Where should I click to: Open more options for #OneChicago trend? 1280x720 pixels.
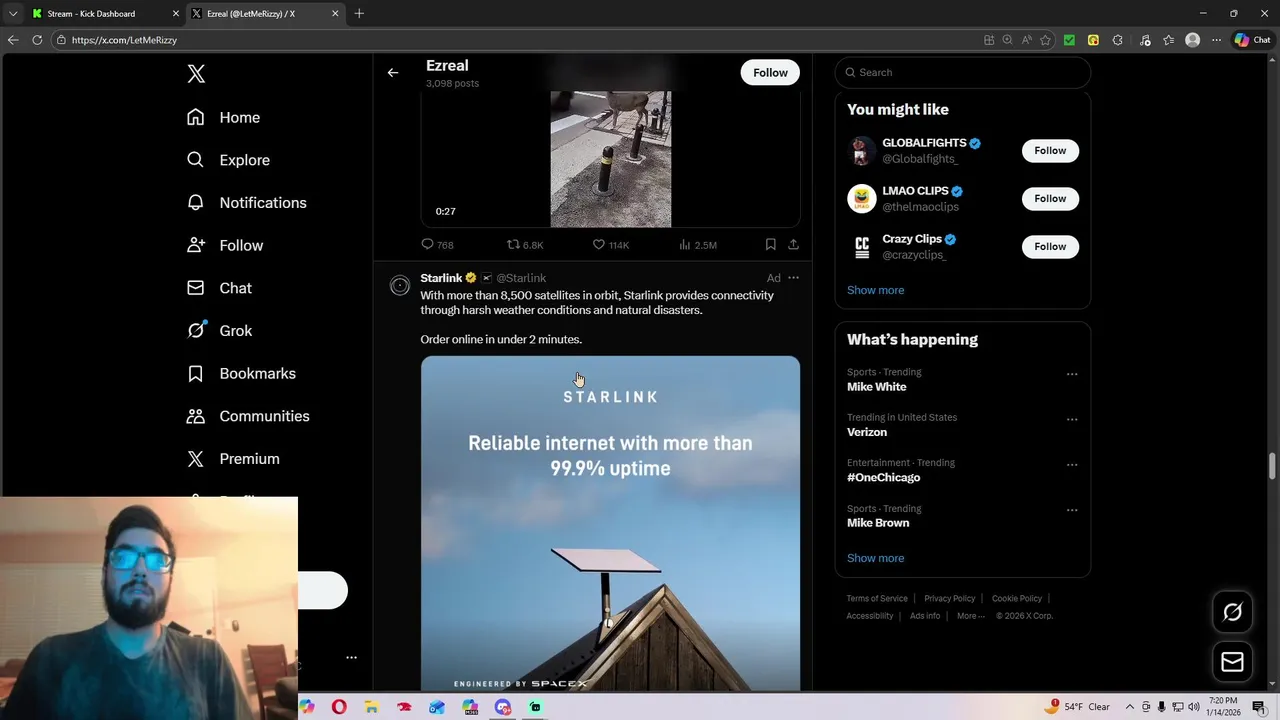click(x=1072, y=465)
